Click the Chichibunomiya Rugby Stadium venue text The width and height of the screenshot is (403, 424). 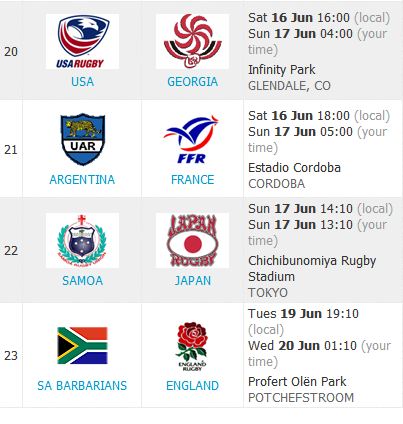(312, 269)
